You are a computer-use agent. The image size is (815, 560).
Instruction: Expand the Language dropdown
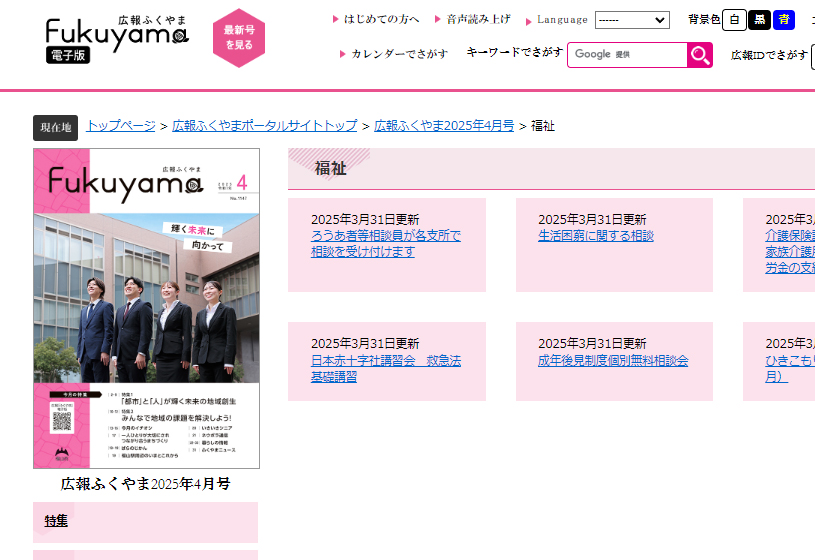click(632, 20)
